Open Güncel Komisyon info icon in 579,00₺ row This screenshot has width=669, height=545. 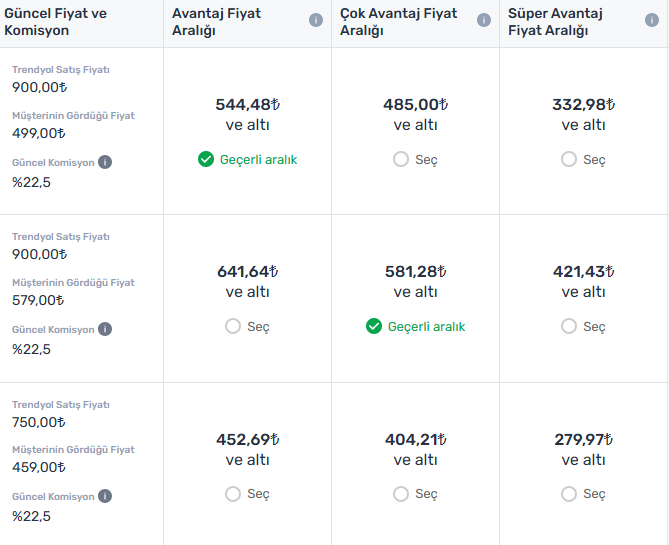tap(105, 329)
